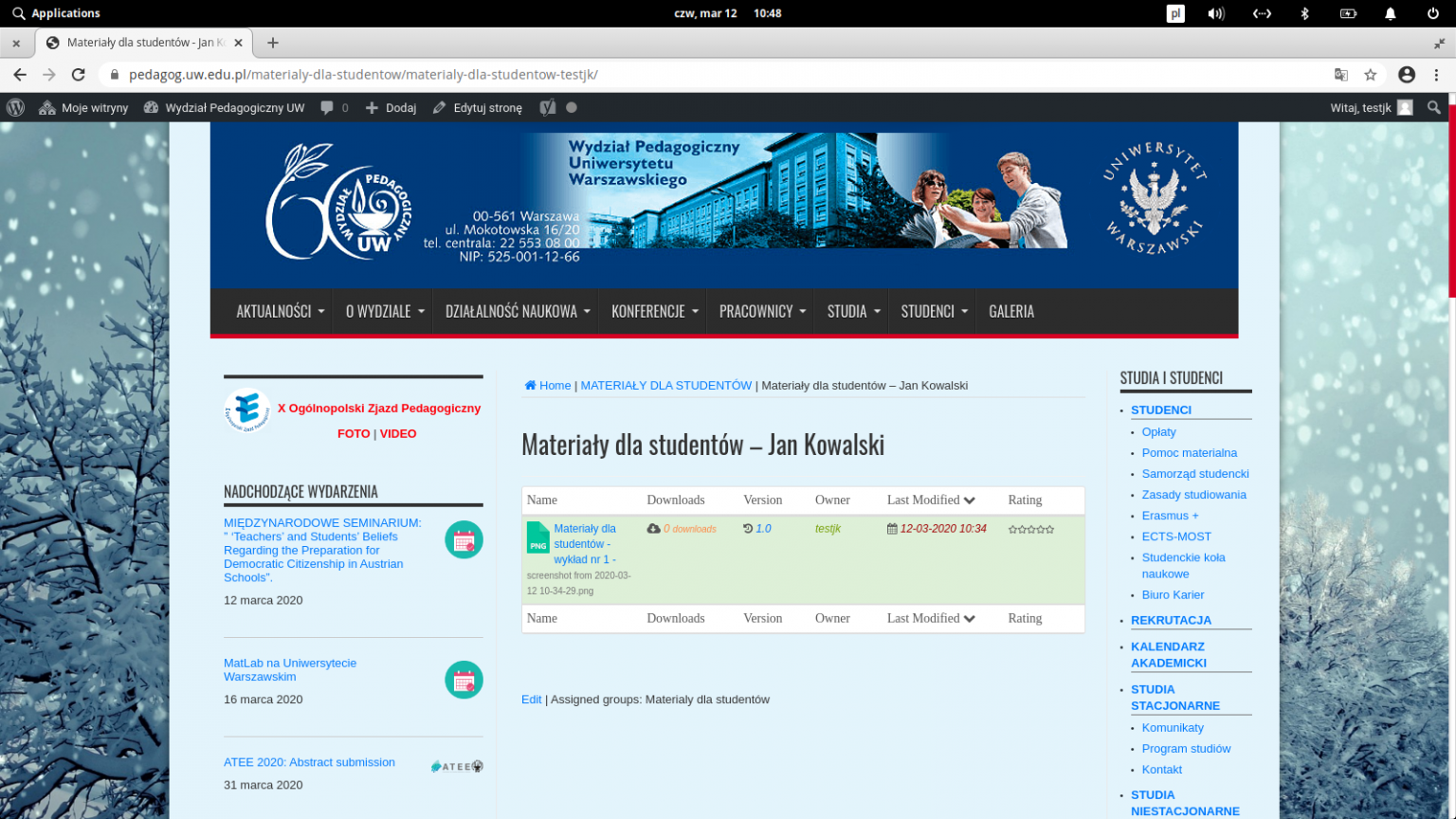Open the comments bubble in admin bar
Screen dimensions: 1456x819
tap(327, 108)
